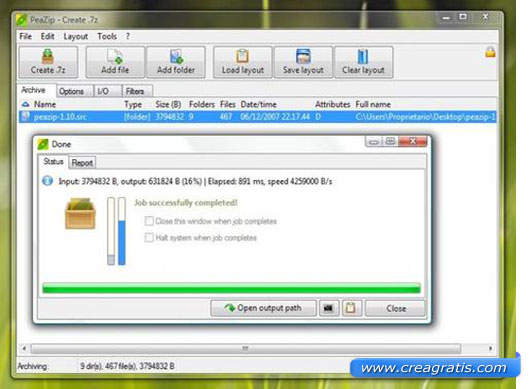This screenshot has width=530, height=389.
Task: Open the File menu
Action: click(26, 36)
